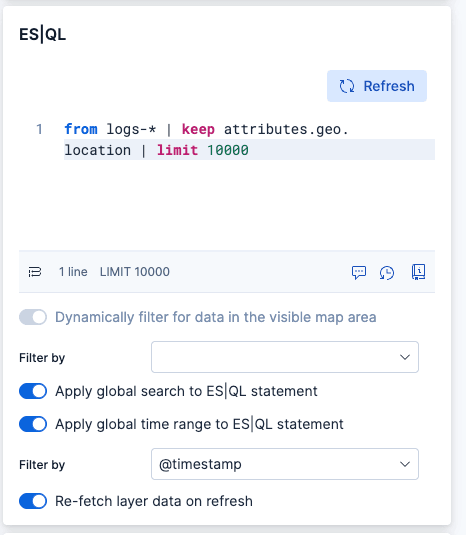Click the LIMIT 10000 label in footer
This screenshot has height=535, width=466.
[135, 272]
